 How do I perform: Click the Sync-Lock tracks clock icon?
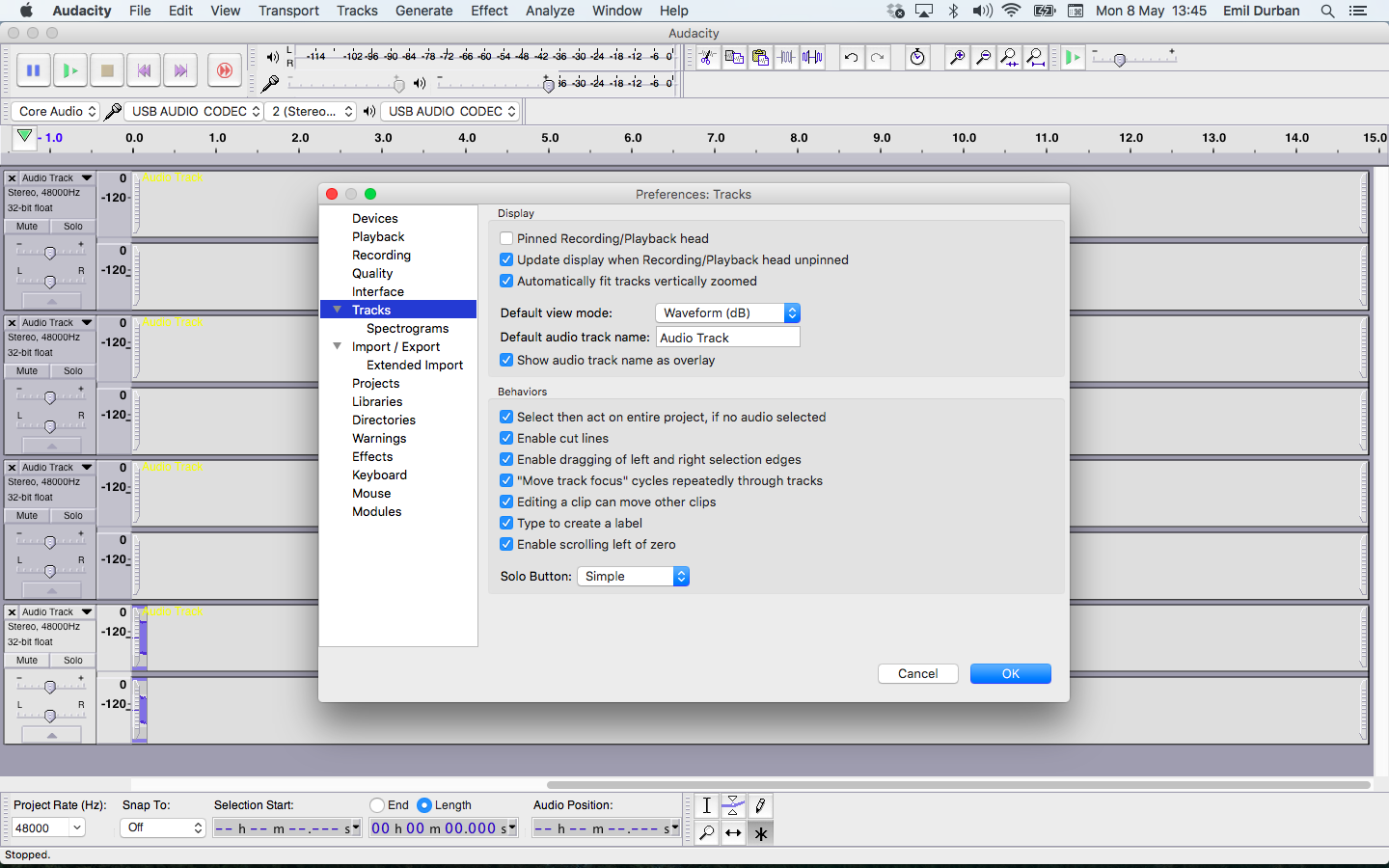pyautogui.click(x=917, y=58)
